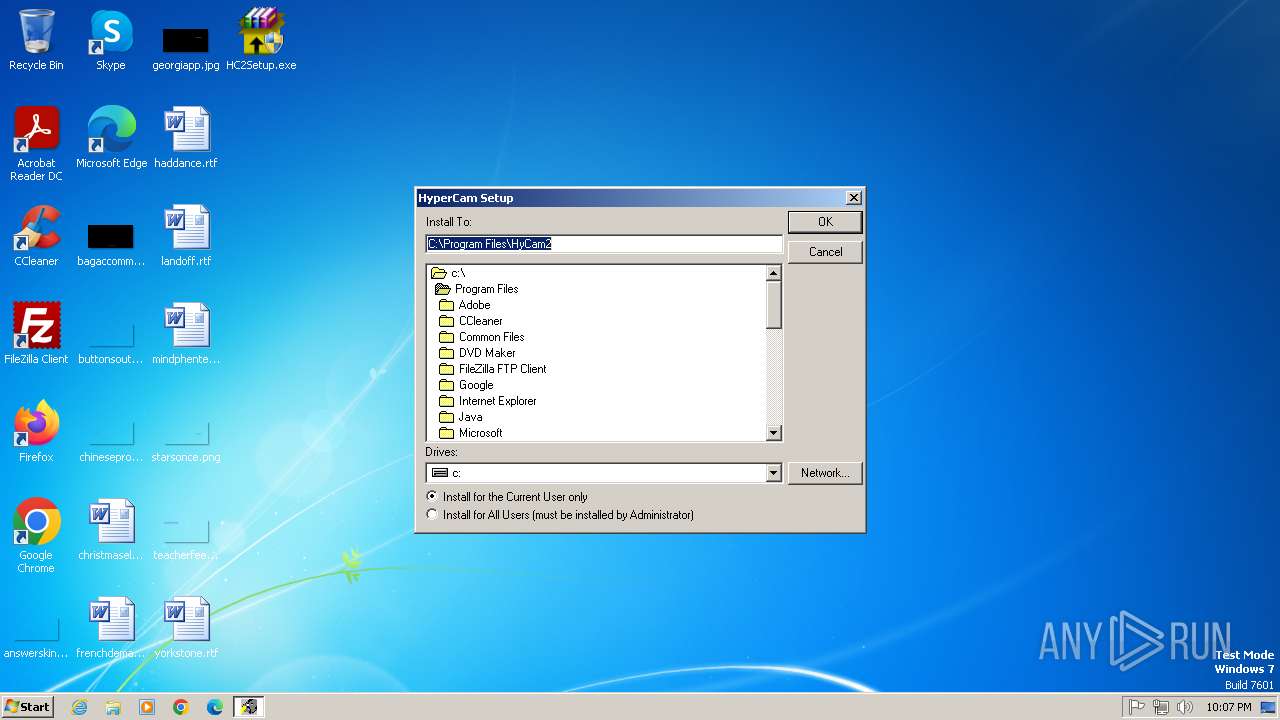This screenshot has width=1280, height=720.
Task: Open the Recycle Bin desktop icon
Action: point(36,40)
